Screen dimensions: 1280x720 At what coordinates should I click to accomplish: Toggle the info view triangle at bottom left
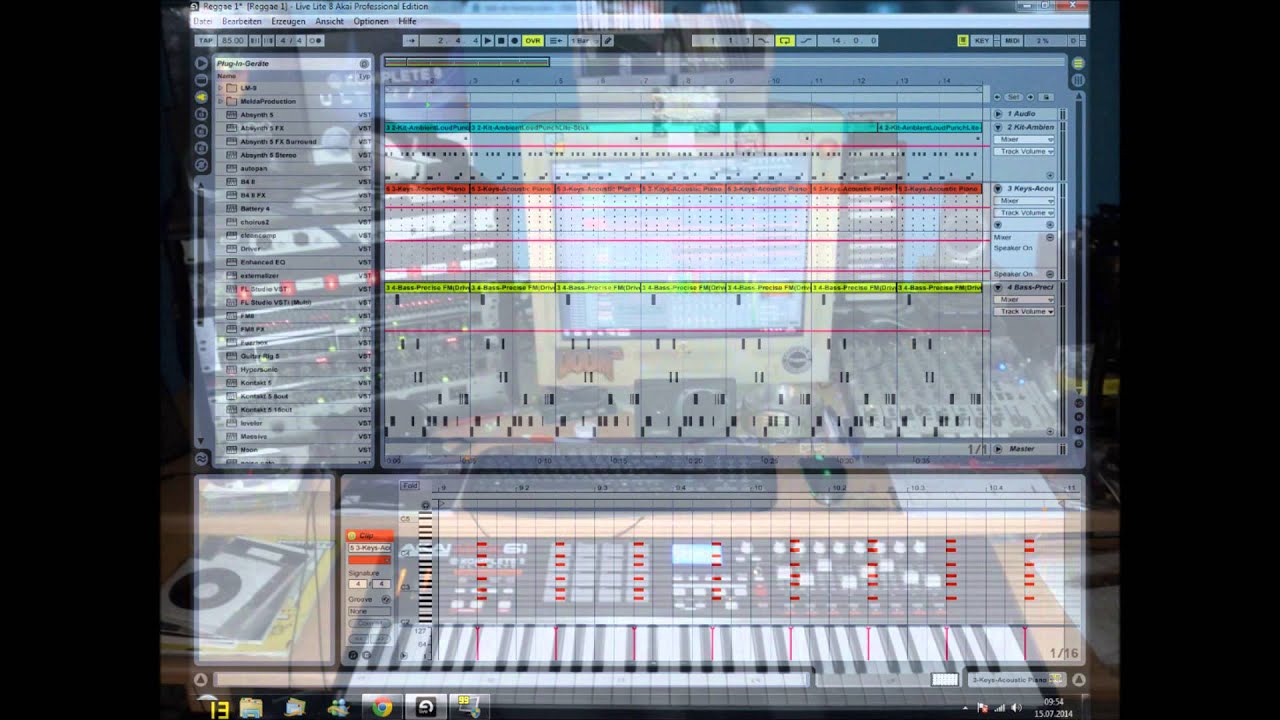point(202,680)
